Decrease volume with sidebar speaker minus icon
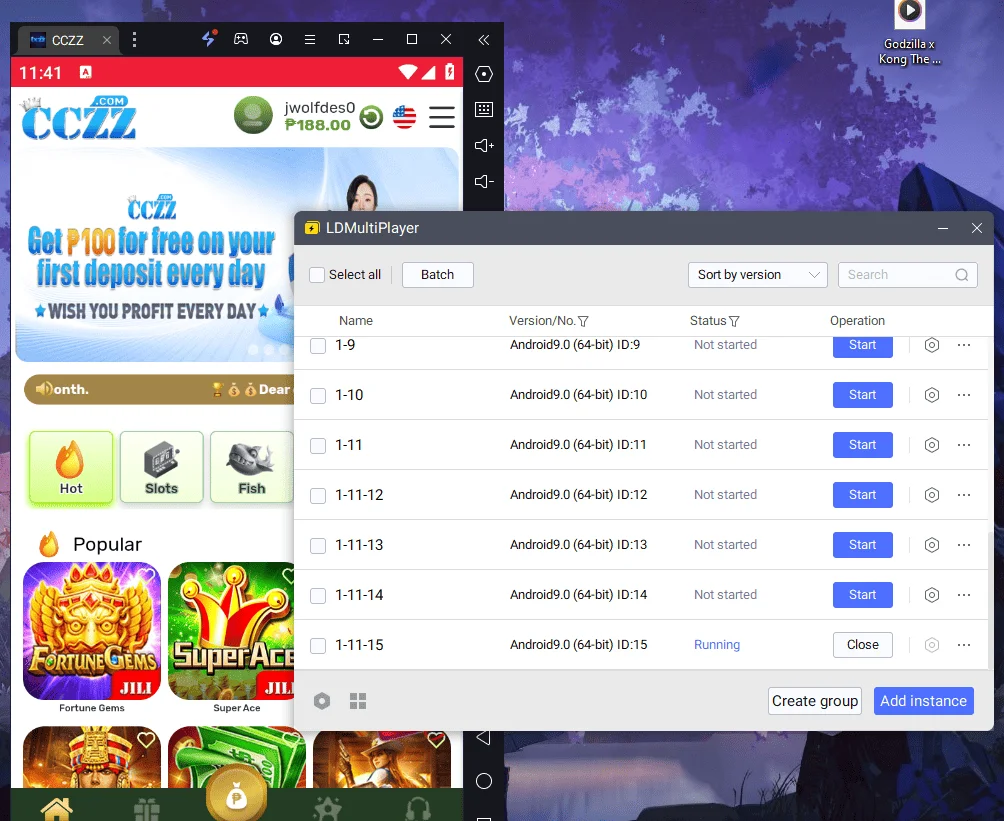This screenshot has height=821, width=1004. pyautogui.click(x=484, y=181)
